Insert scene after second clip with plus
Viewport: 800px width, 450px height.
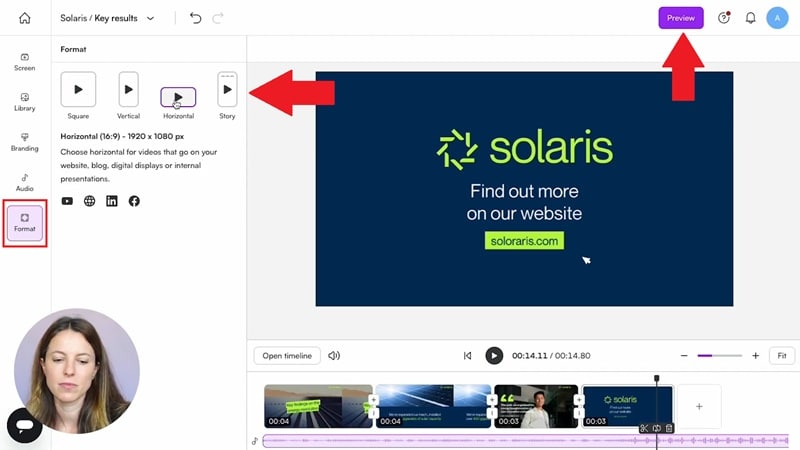(x=492, y=399)
